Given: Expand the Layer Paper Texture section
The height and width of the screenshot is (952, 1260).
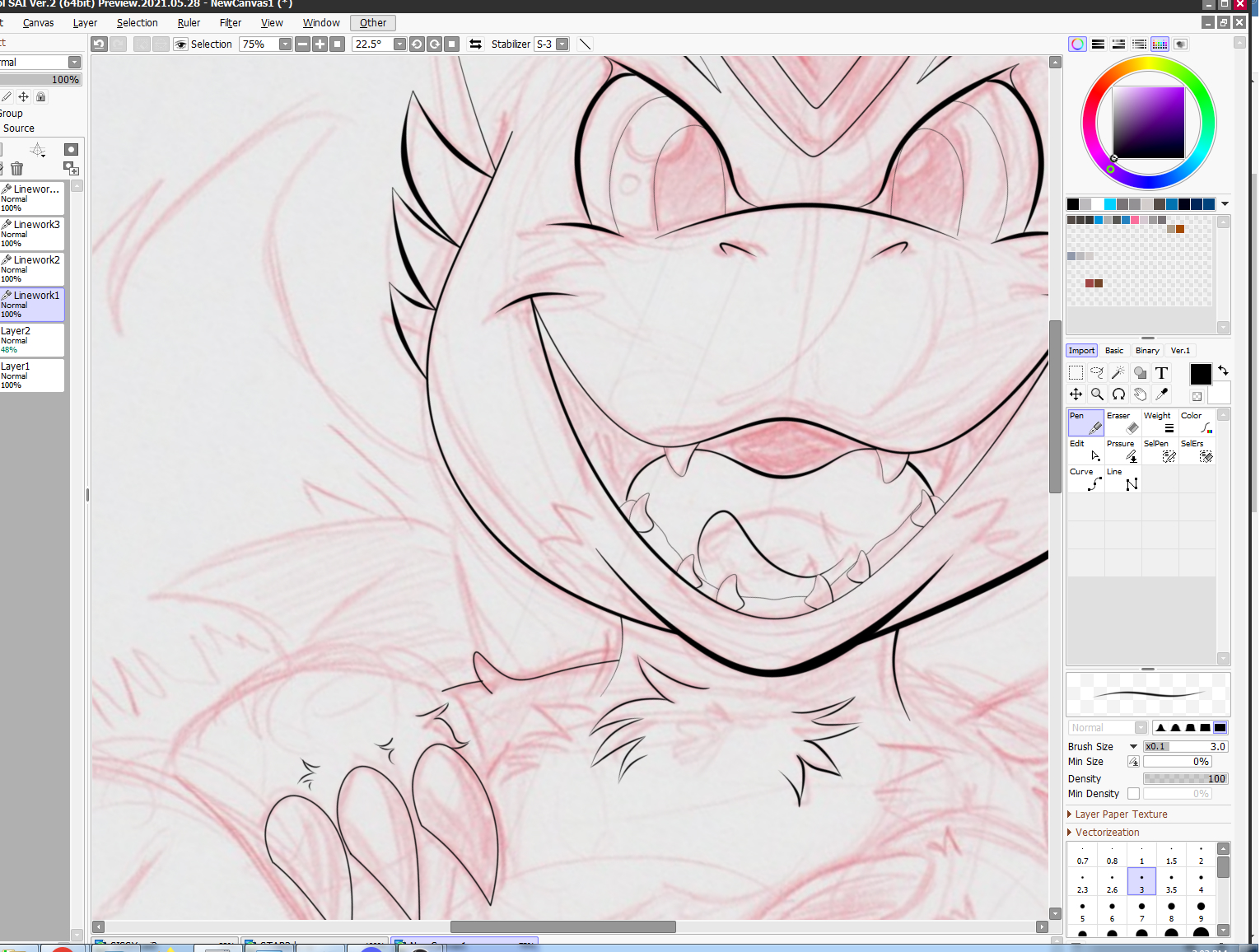Looking at the screenshot, I should (x=1121, y=814).
